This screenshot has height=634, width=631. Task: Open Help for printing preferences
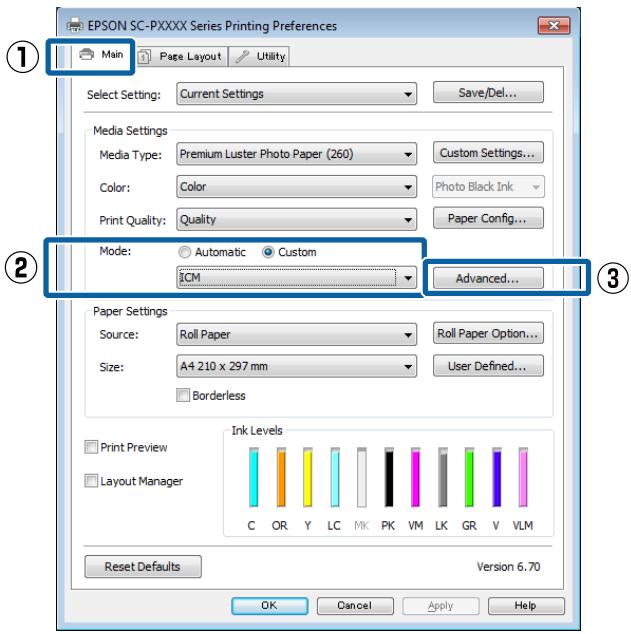(x=526, y=605)
